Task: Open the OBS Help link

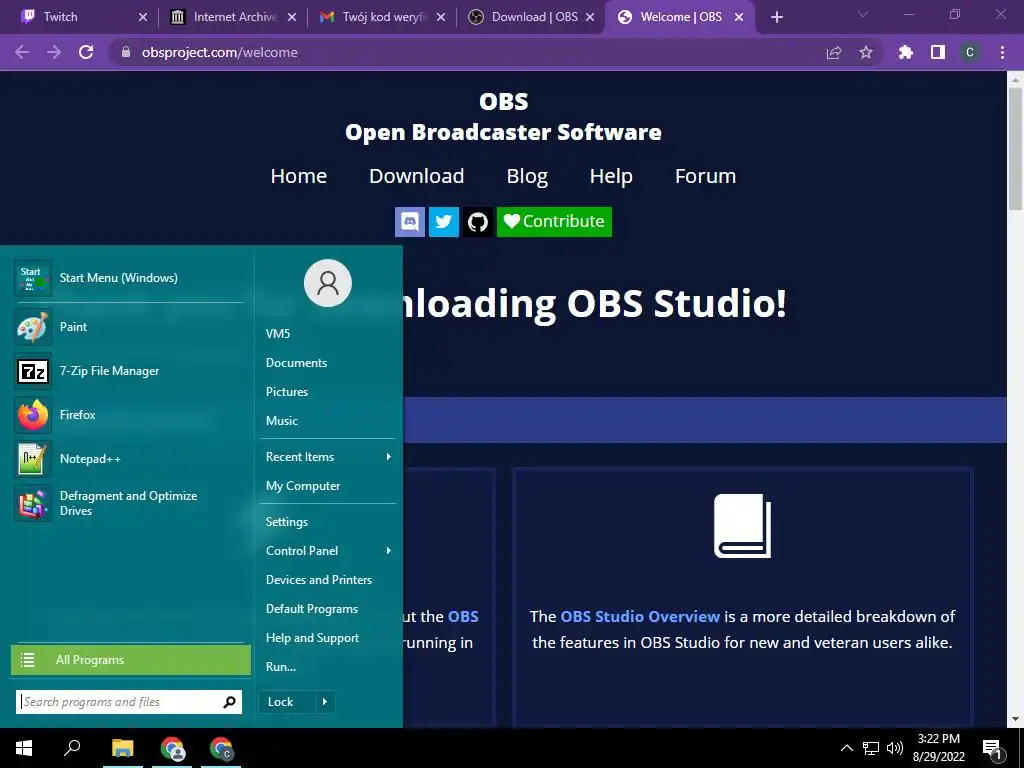Action: (x=611, y=176)
